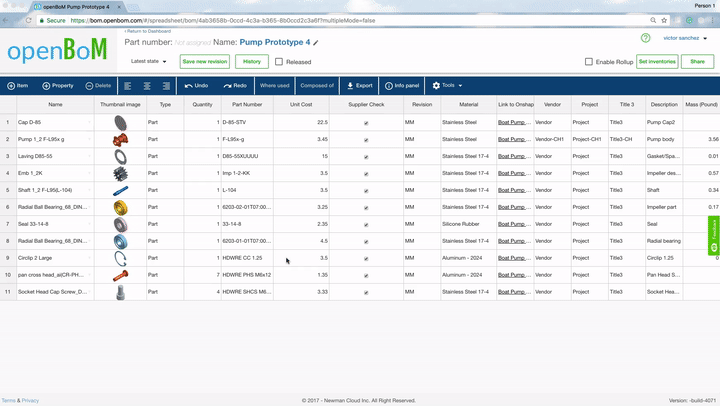Click Save new revision button
720x406 pixels.
pyautogui.click(x=204, y=62)
